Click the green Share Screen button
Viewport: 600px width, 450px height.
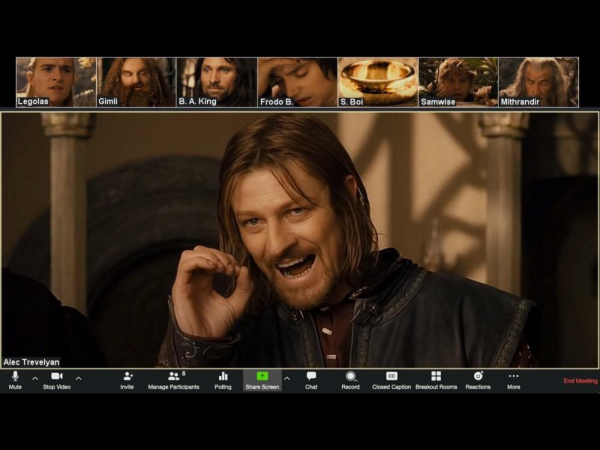coord(263,379)
